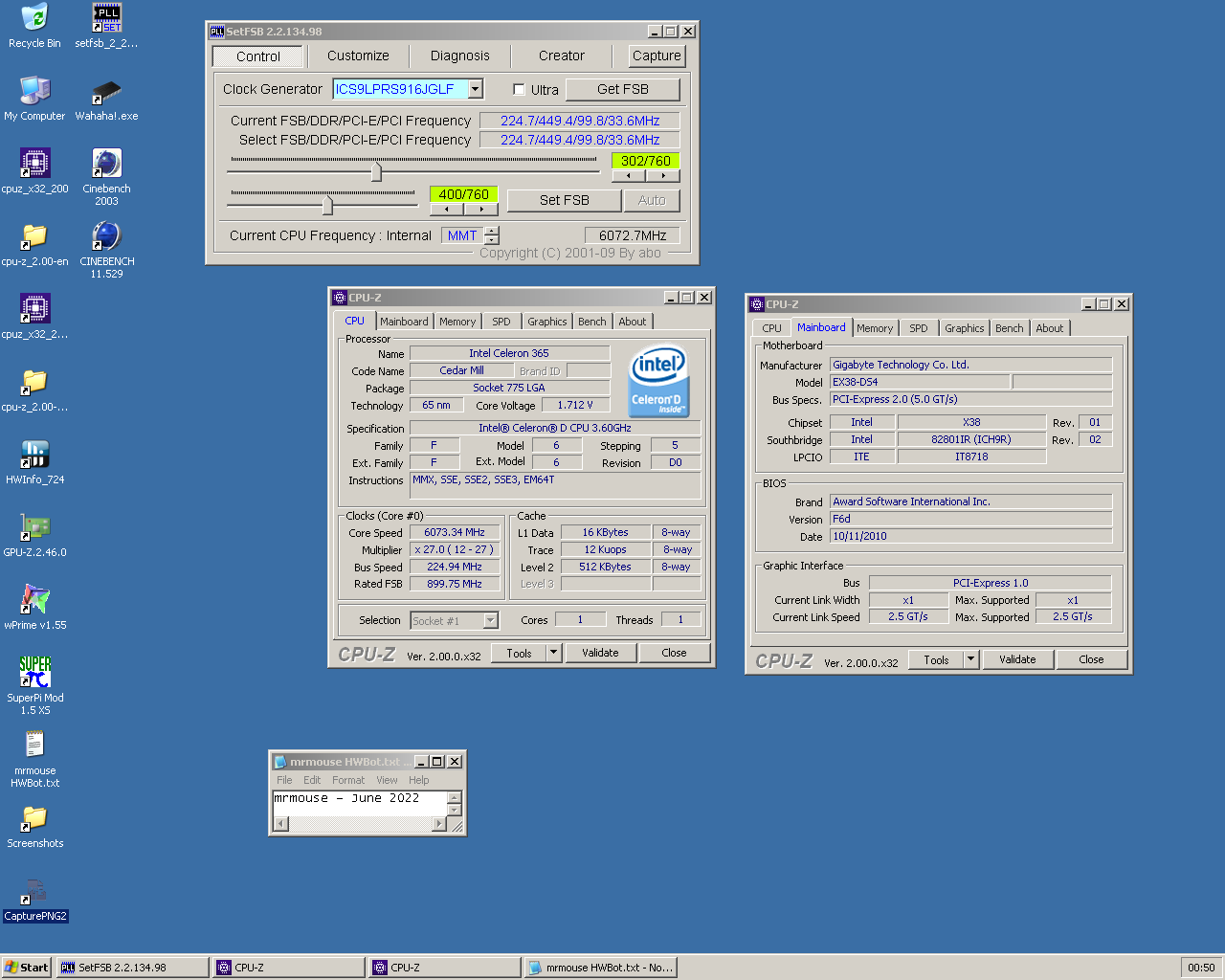Launch wPrime v1.55 desktop icon

(34, 607)
